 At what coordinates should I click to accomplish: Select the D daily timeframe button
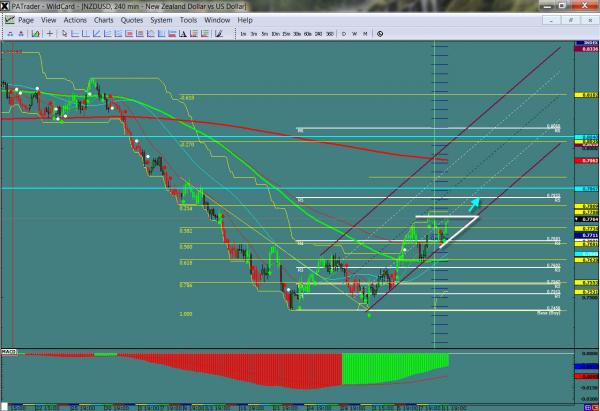344,34
